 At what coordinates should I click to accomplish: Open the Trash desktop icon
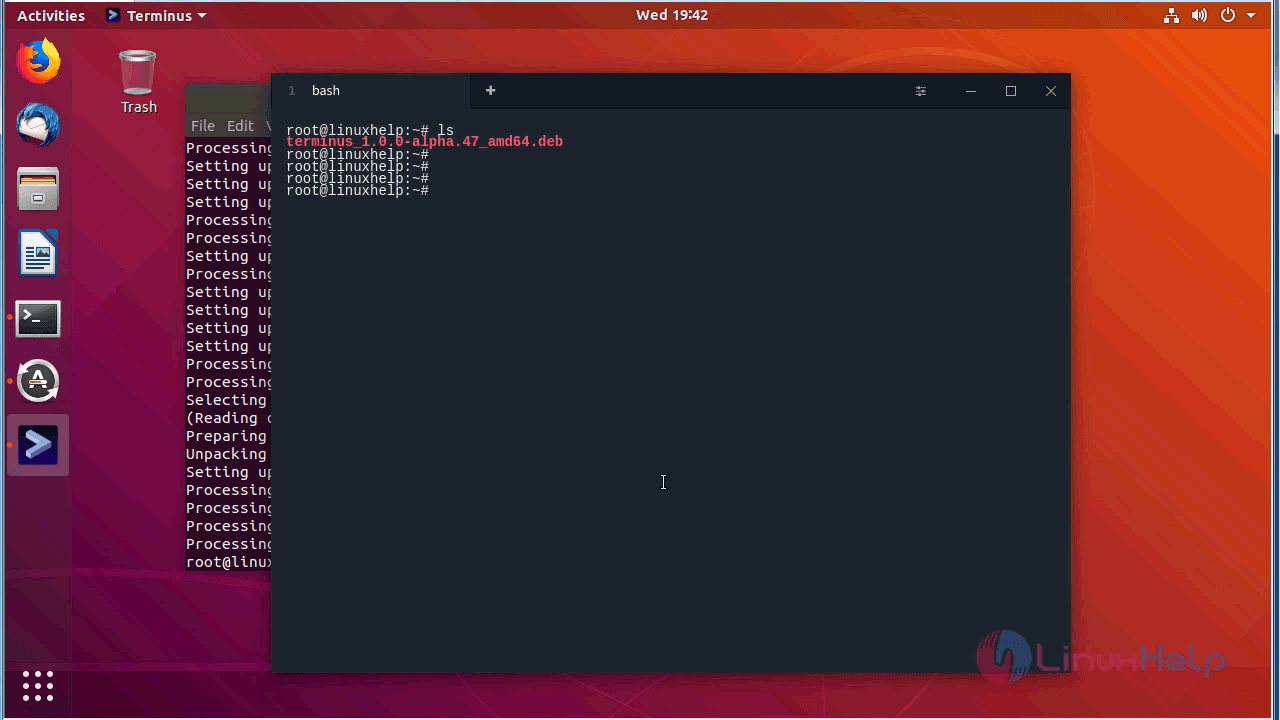[138, 82]
